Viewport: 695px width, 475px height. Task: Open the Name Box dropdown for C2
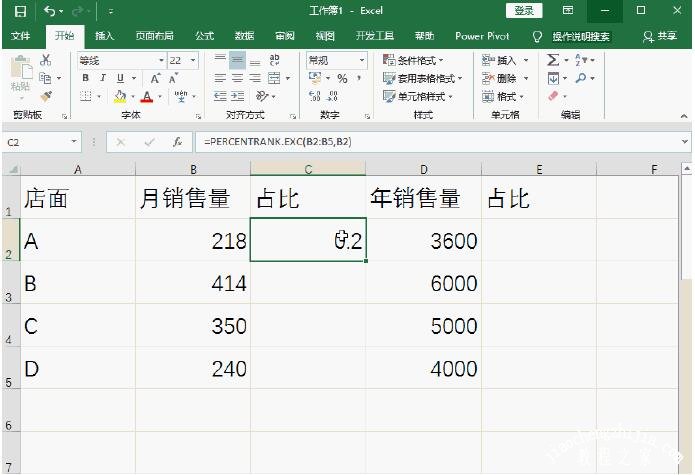click(75, 142)
